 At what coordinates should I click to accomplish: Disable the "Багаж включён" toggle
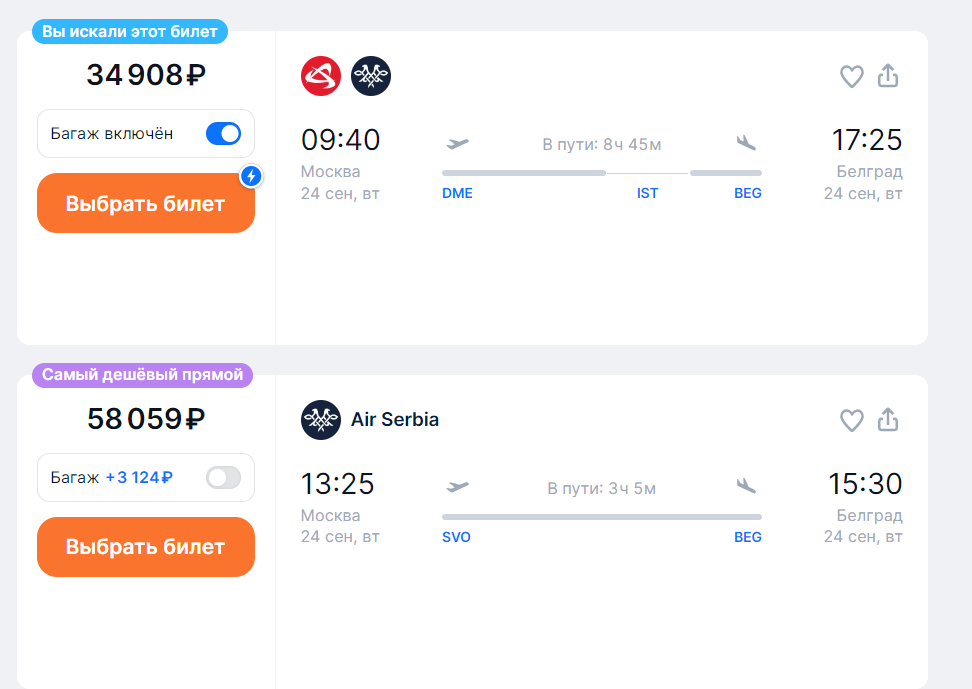(x=223, y=134)
